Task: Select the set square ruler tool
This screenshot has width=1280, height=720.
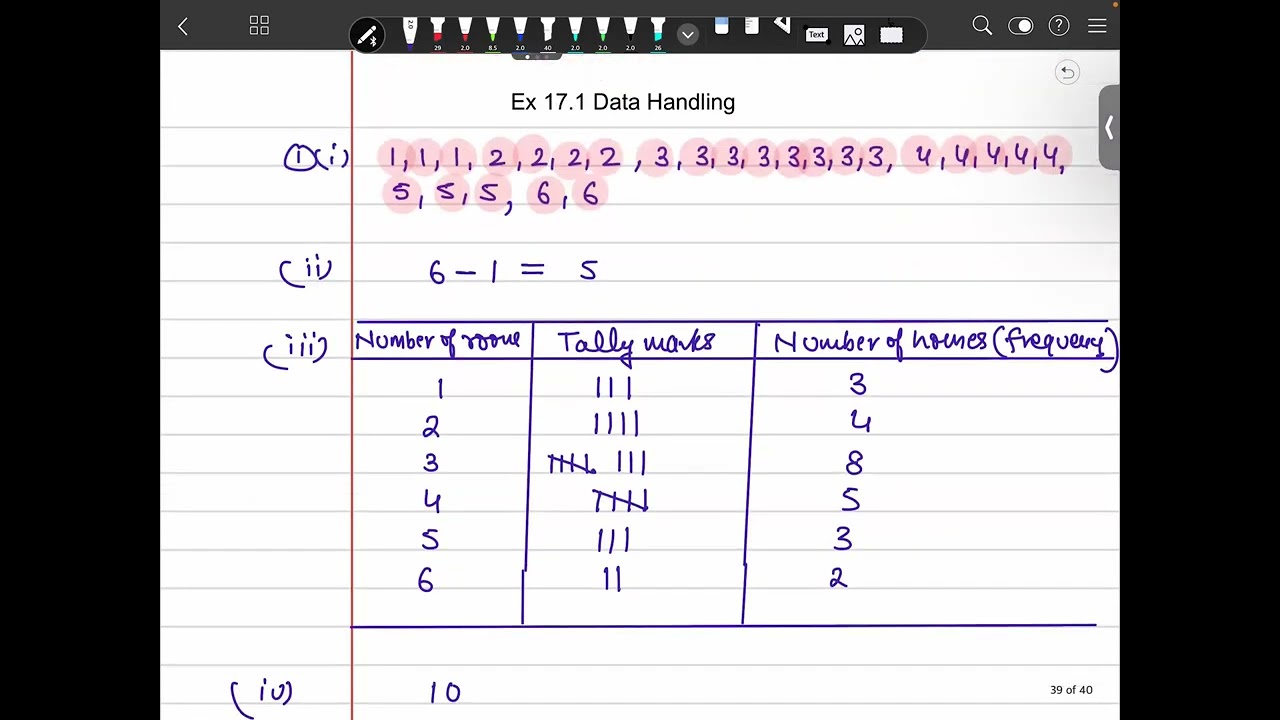Action: [782, 26]
